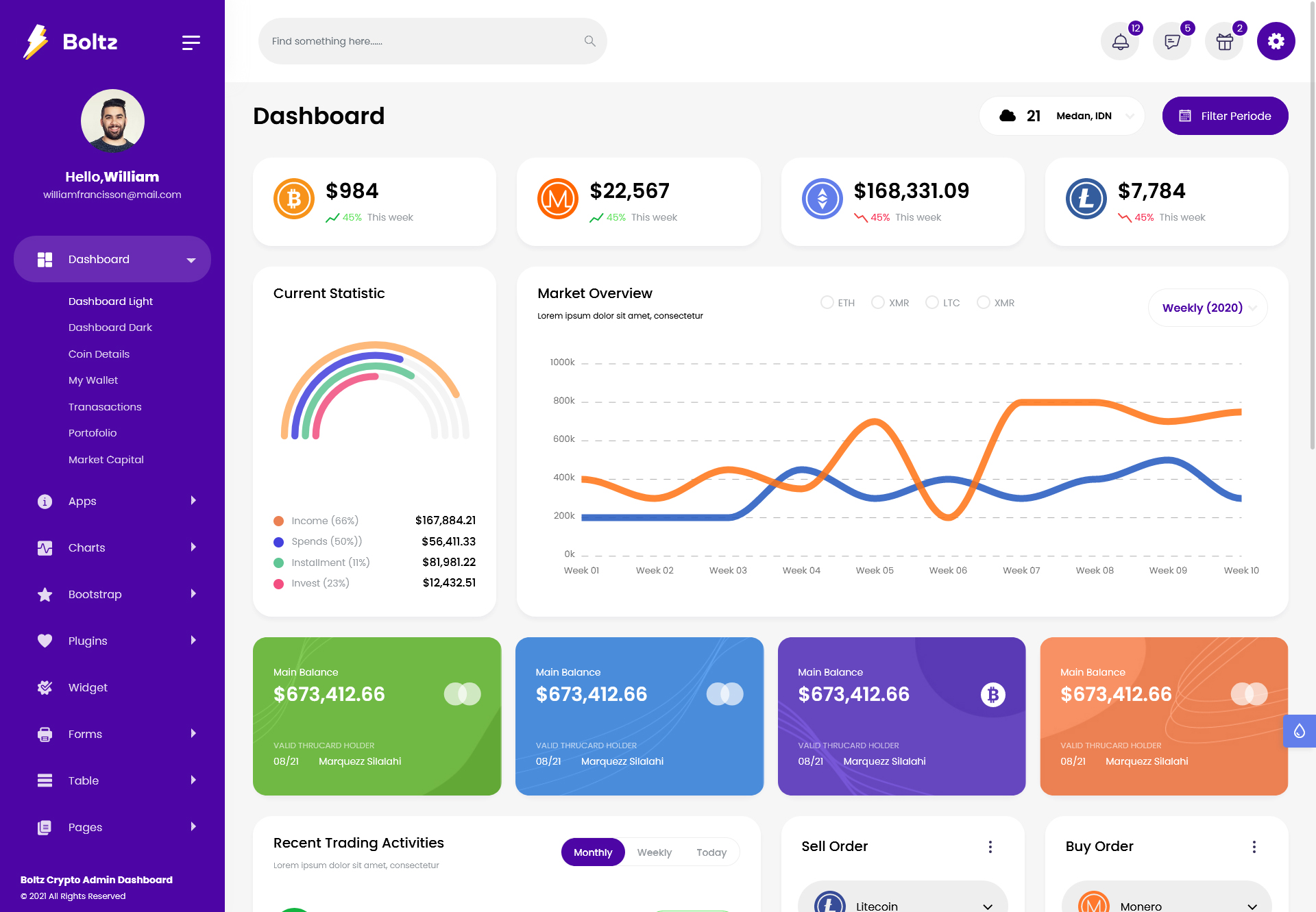Click in the Find something here search field
This screenshot has width=1316, height=912.
pyautogui.click(x=432, y=41)
